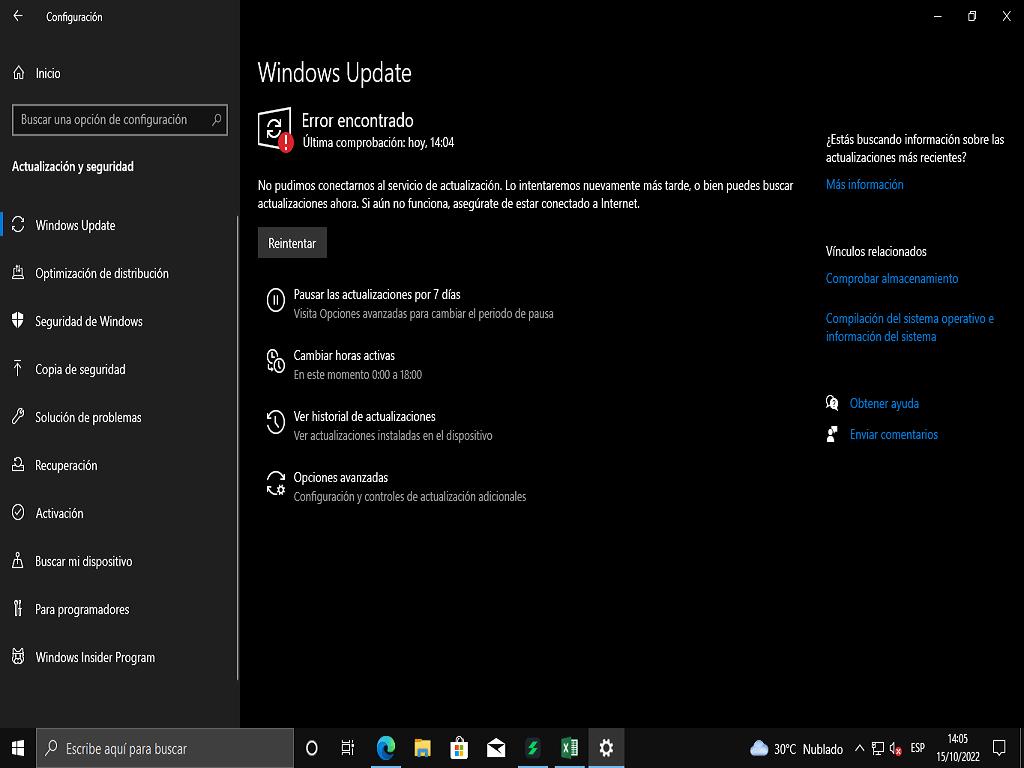This screenshot has height=768, width=1024.
Task: Open Microsoft Store from the taskbar
Action: click(459, 748)
